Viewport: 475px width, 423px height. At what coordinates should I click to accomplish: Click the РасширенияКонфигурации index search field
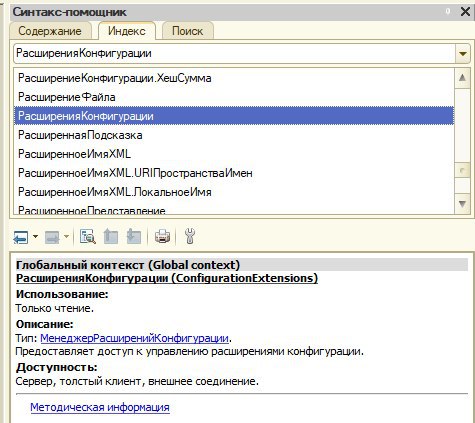coord(235,53)
